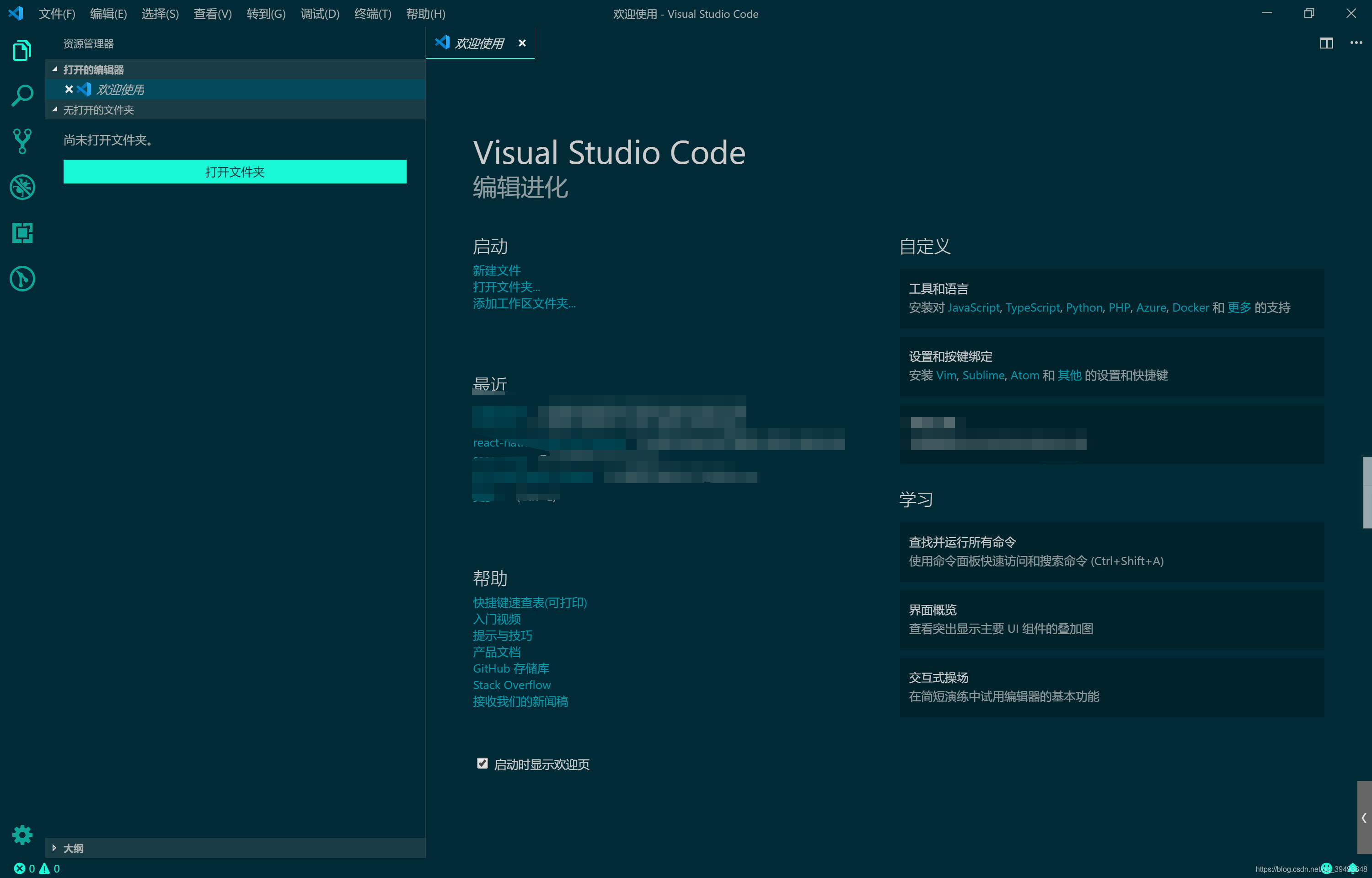Open the 产品文档 link
Viewport: 1372px width, 878px height.
(496, 652)
